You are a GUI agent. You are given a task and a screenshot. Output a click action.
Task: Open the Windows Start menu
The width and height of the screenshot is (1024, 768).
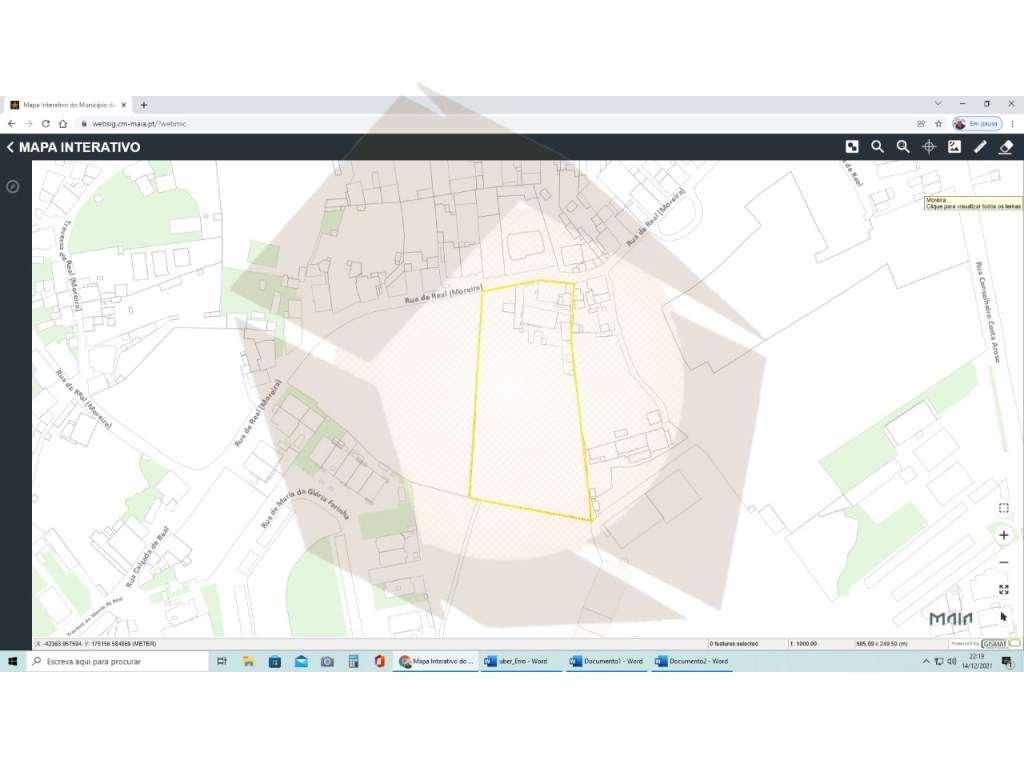coord(12,662)
